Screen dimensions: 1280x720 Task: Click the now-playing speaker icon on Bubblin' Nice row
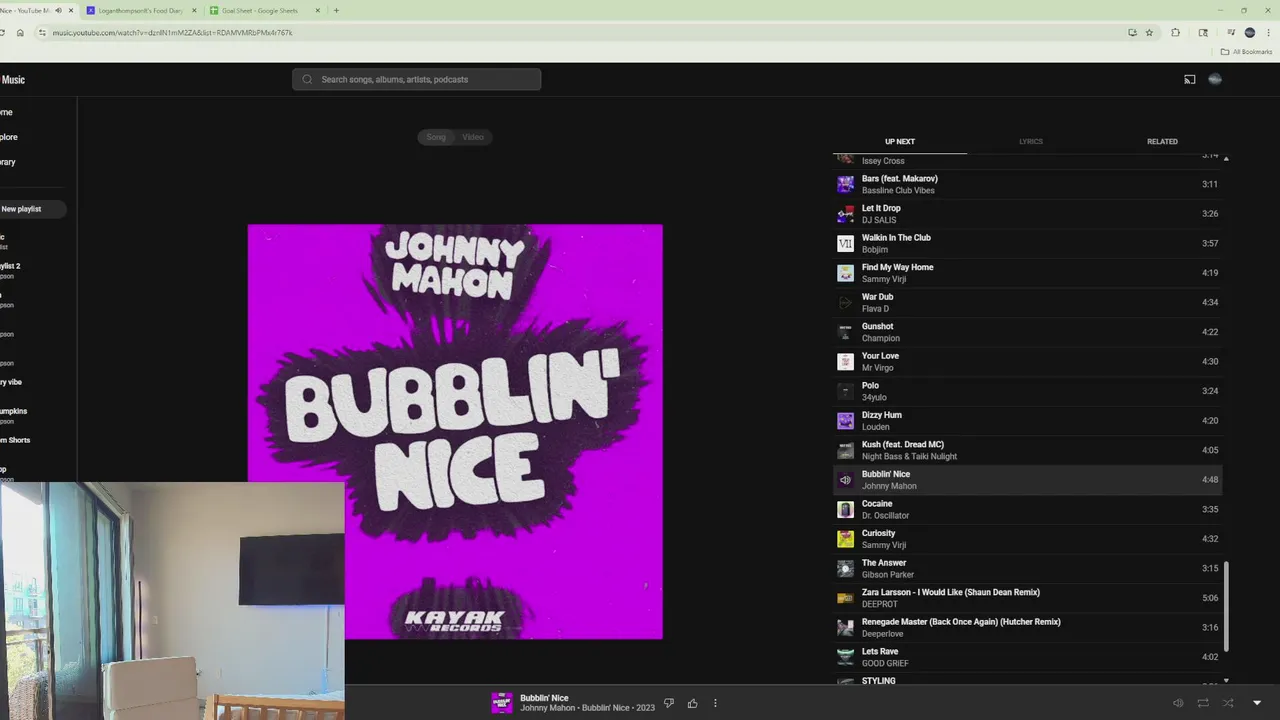pos(845,480)
